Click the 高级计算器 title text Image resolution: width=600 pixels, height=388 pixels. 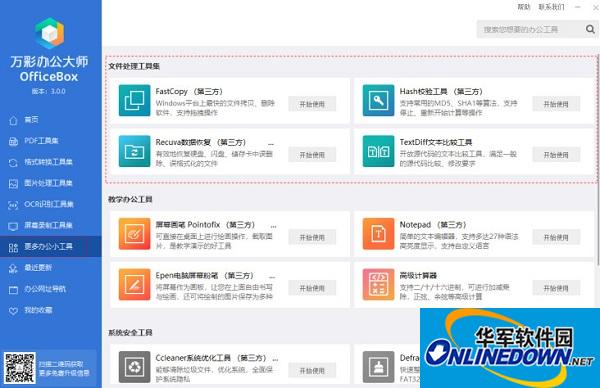[x=418, y=276]
